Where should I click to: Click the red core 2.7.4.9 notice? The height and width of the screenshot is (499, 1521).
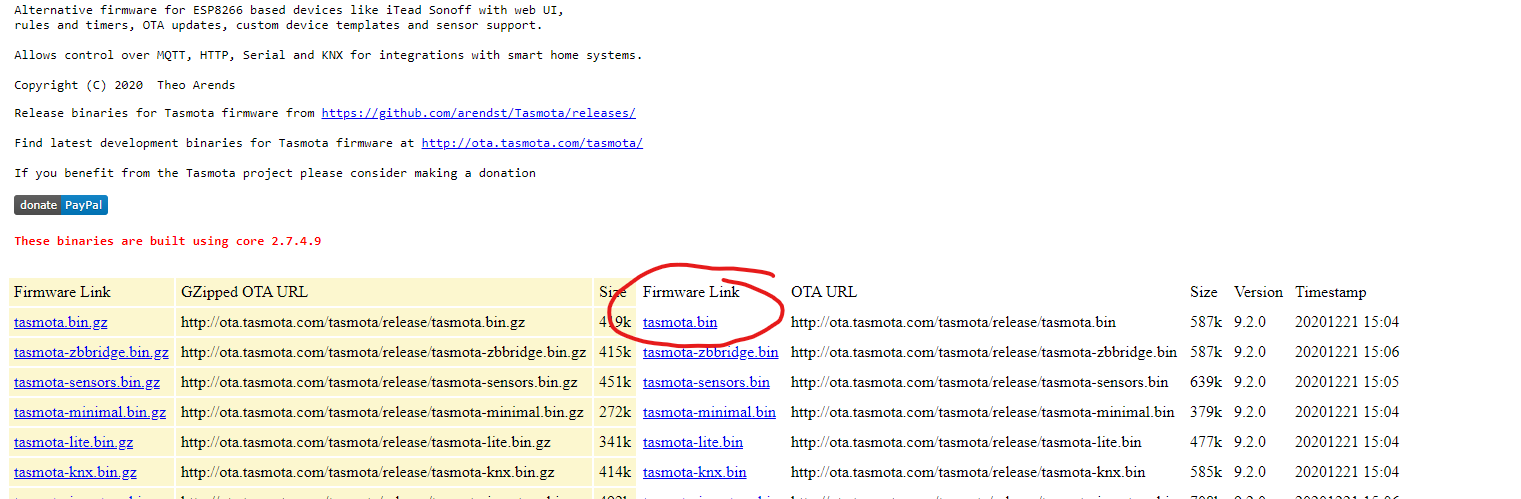167,241
